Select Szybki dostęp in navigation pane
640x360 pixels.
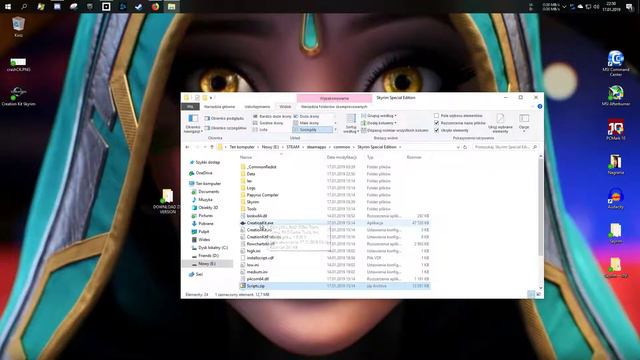tap(208, 162)
